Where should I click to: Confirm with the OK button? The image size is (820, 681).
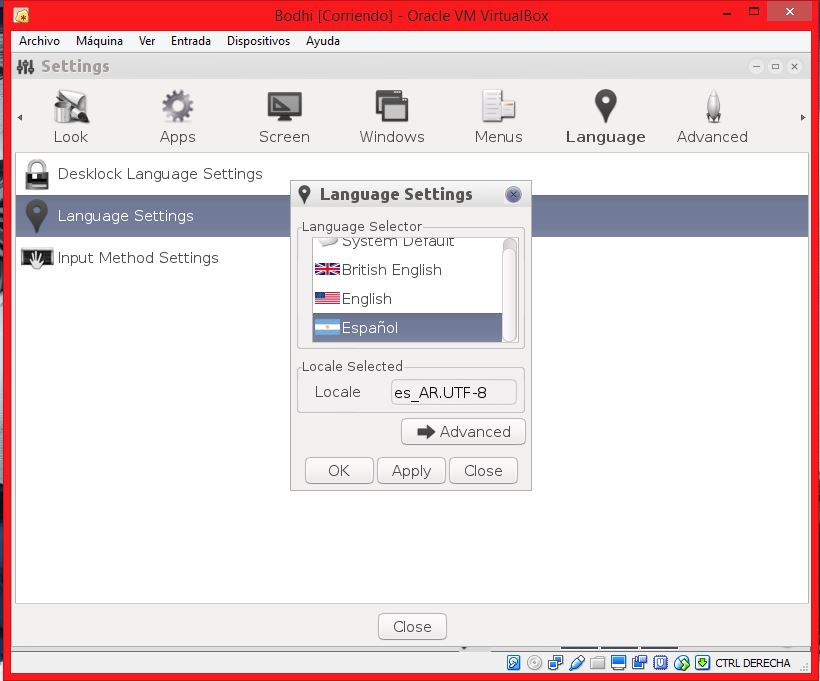pos(339,471)
